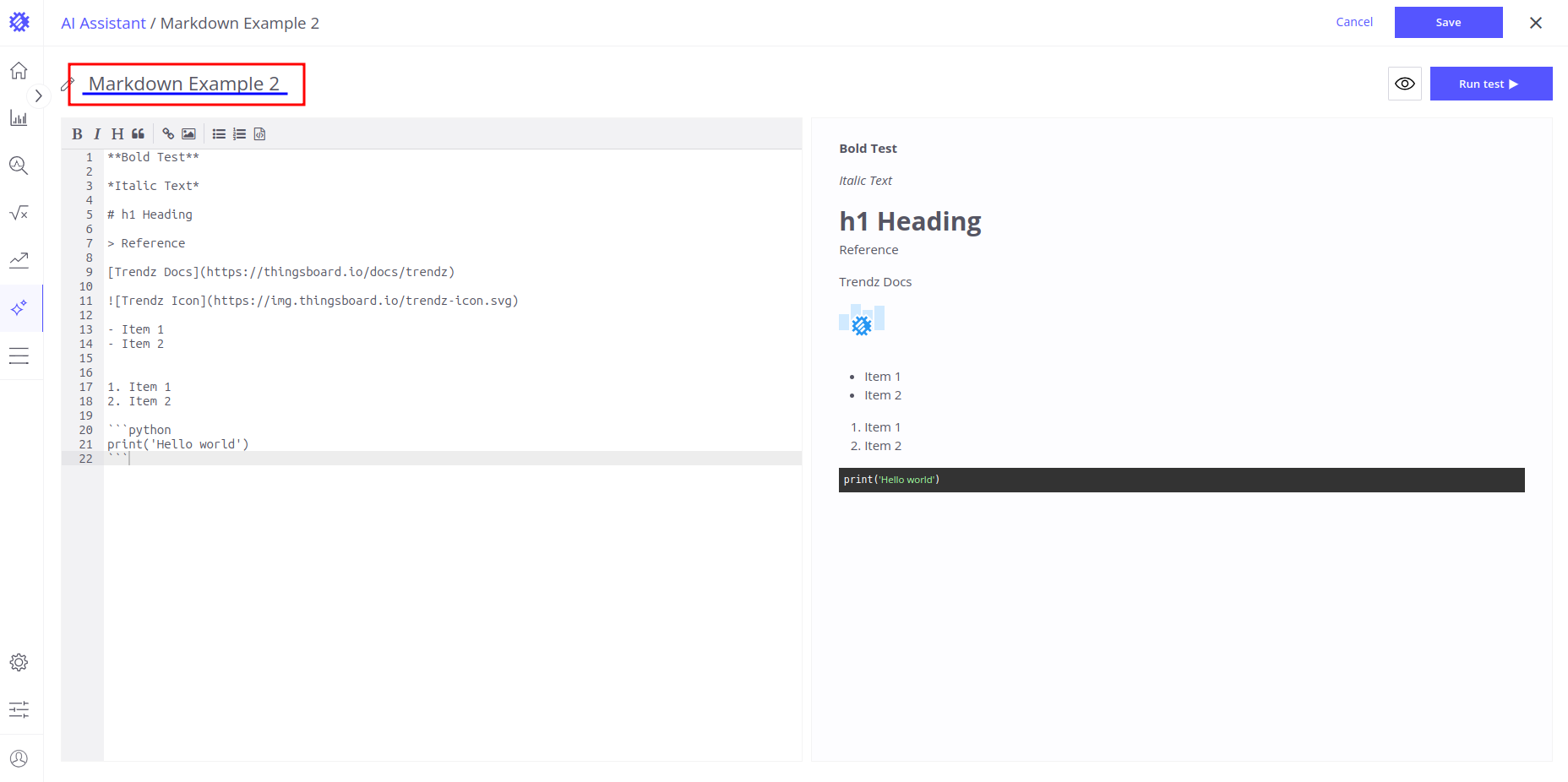
Task: Open the bar chart views sidebar item
Action: pyautogui.click(x=19, y=118)
